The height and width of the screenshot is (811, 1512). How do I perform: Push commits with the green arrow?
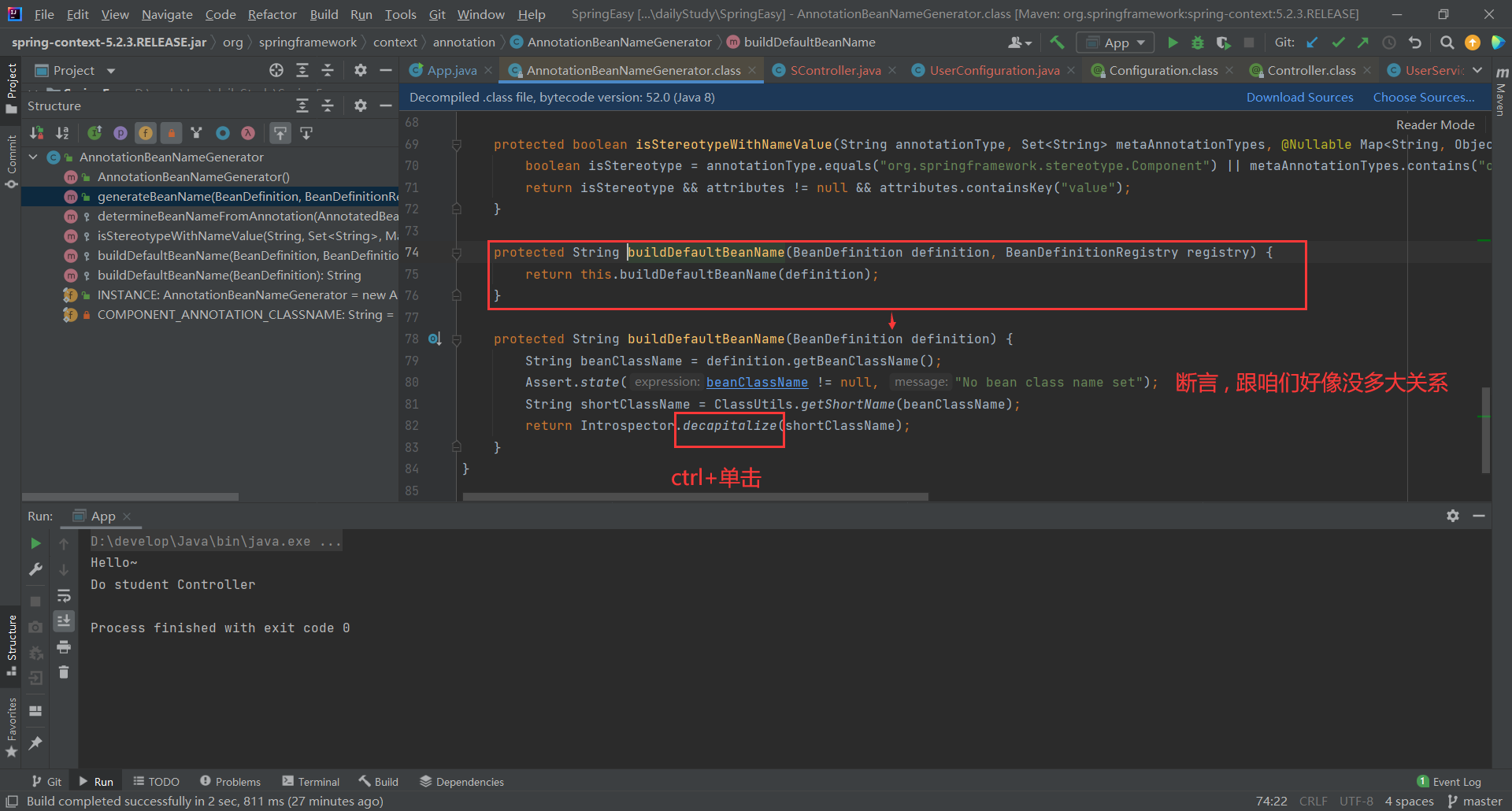(1363, 43)
